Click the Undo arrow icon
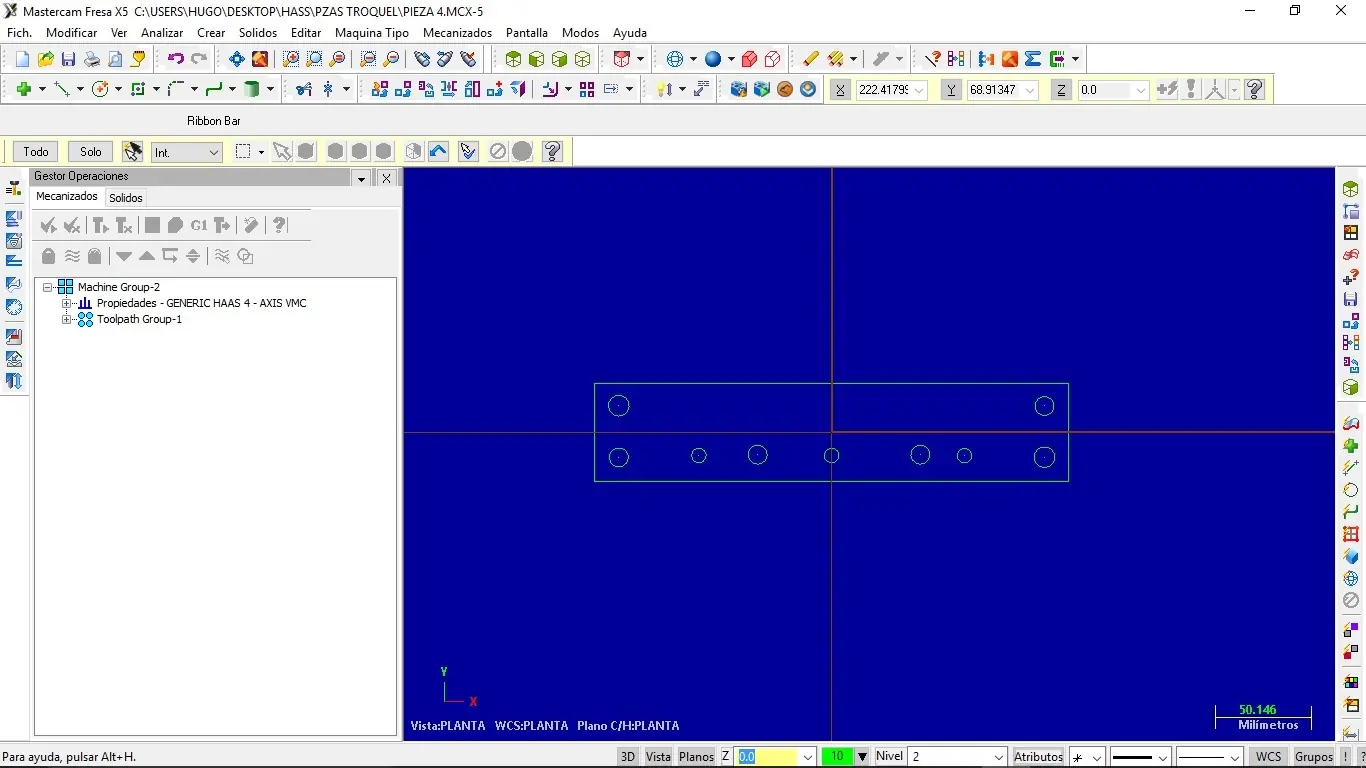The width and height of the screenshot is (1366, 768). tap(176, 59)
